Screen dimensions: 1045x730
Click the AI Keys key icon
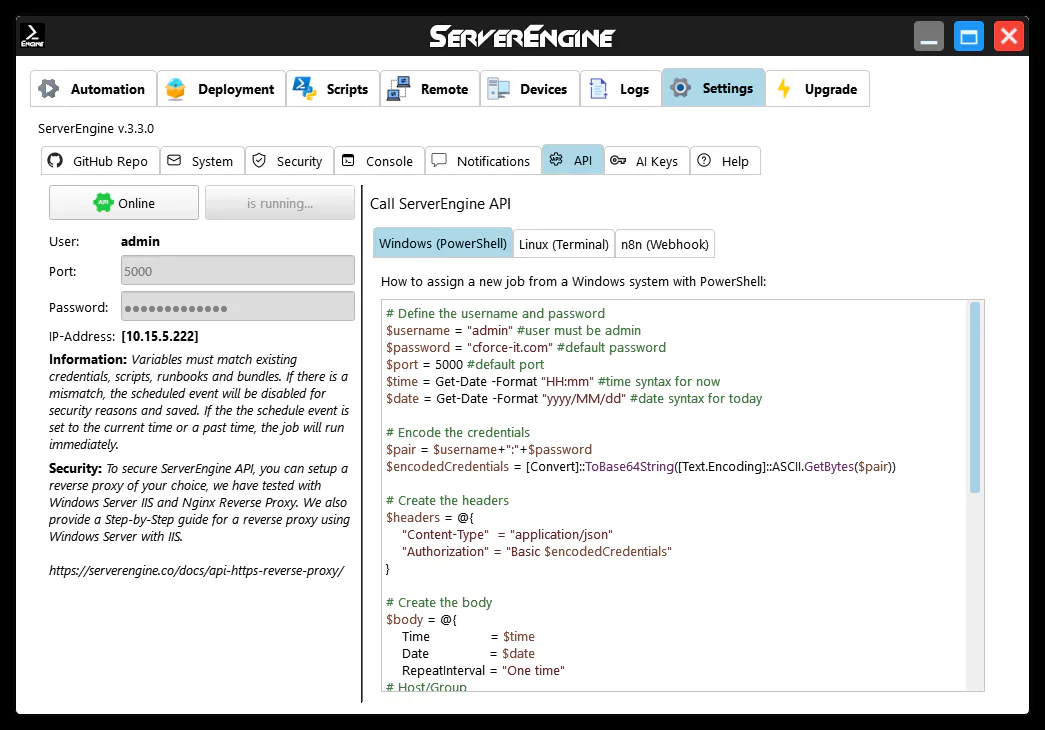618,161
